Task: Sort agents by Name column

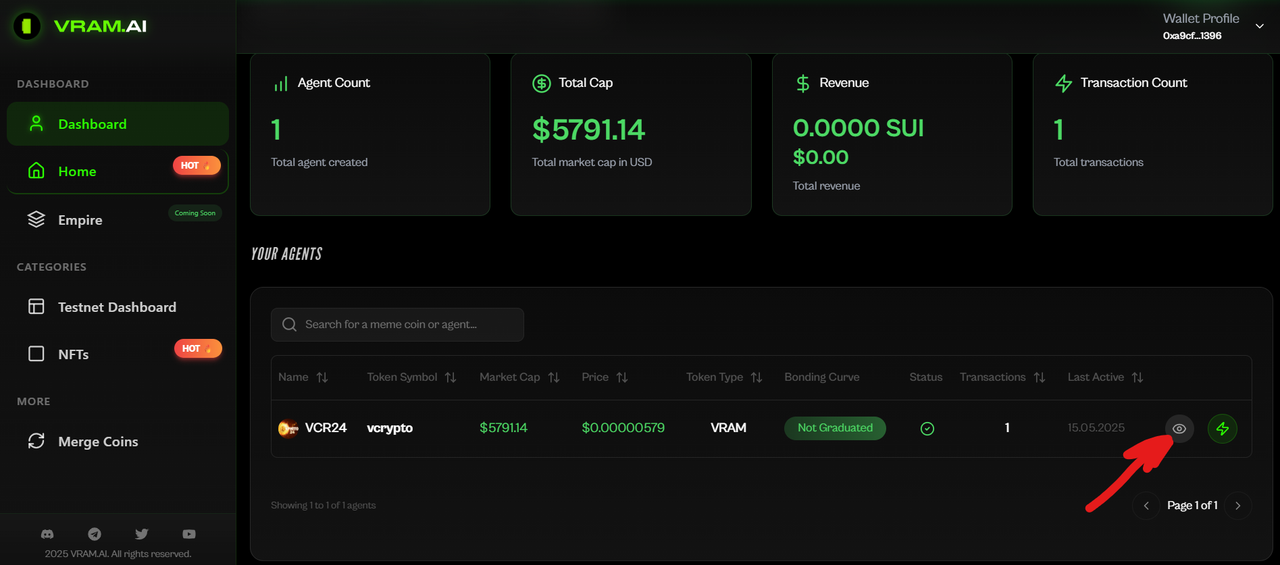Action: tap(303, 377)
